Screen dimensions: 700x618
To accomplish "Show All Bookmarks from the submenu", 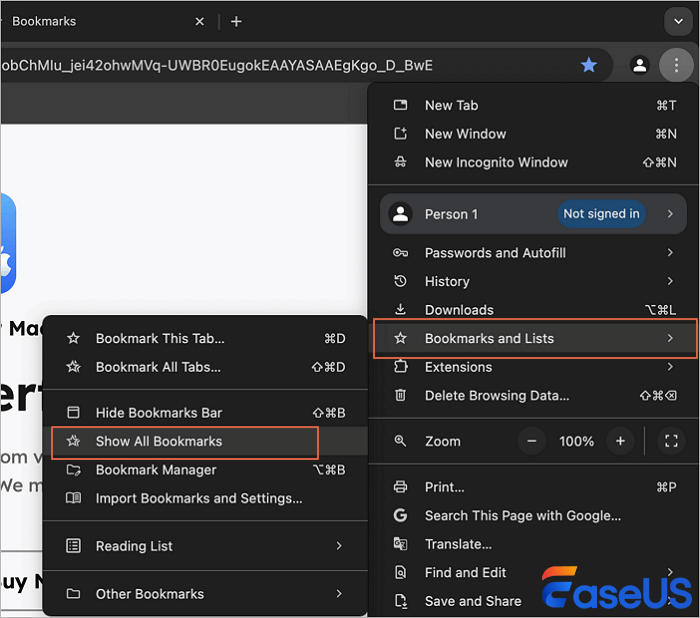I will [x=159, y=441].
